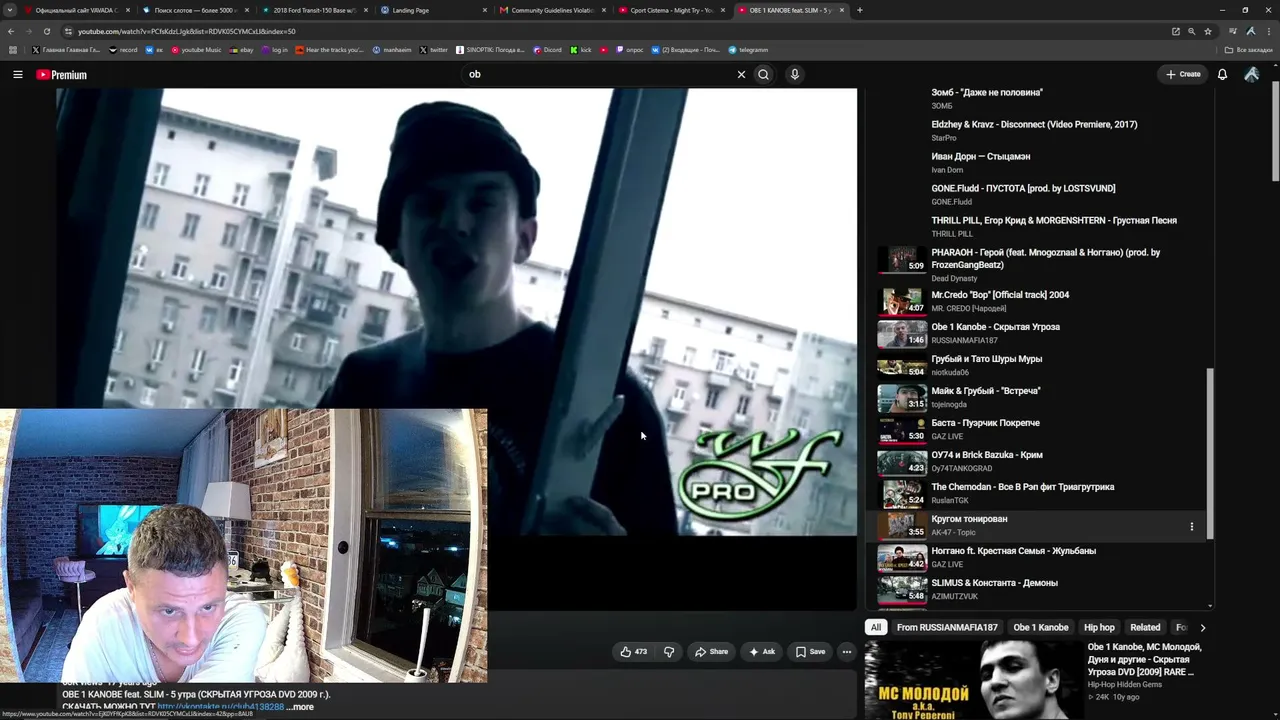Grab the playlist panel scrollbar

pos(1210,452)
